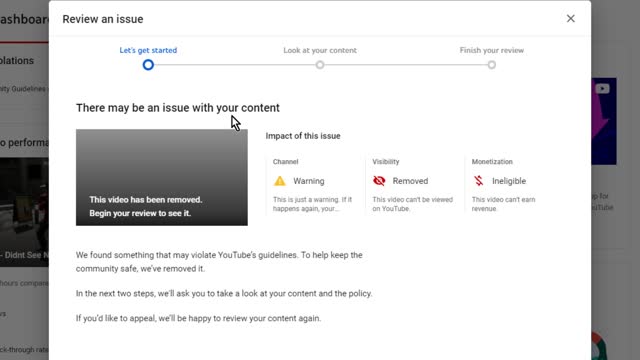Click the background dashboard video thumbnail
This screenshot has width=640, height=360.
click(24, 212)
